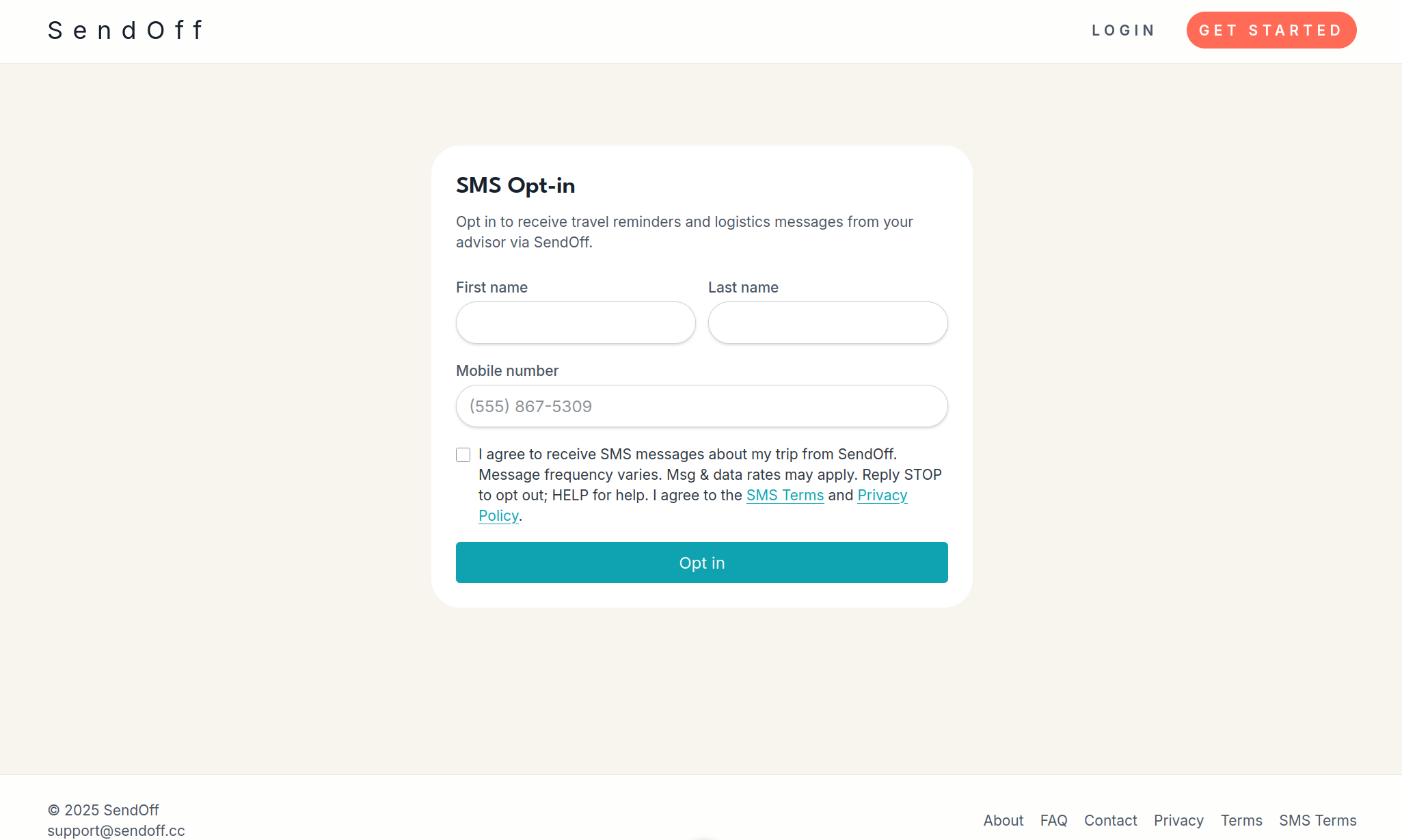This screenshot has width=1402, height=840.
Task: Open the FAQ footer link
Action: (x=1053, y=820)
